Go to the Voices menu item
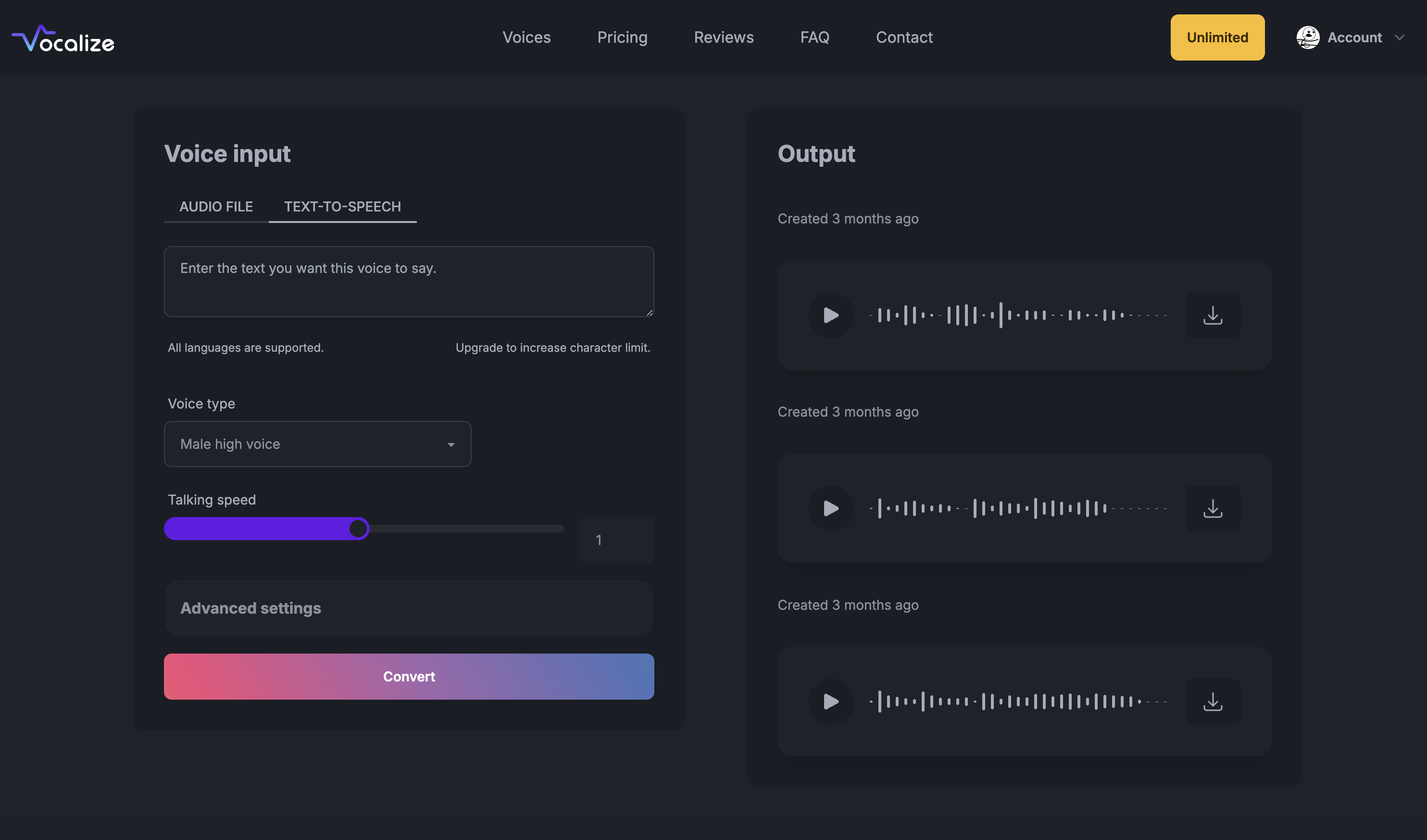 tap(526, 37)
